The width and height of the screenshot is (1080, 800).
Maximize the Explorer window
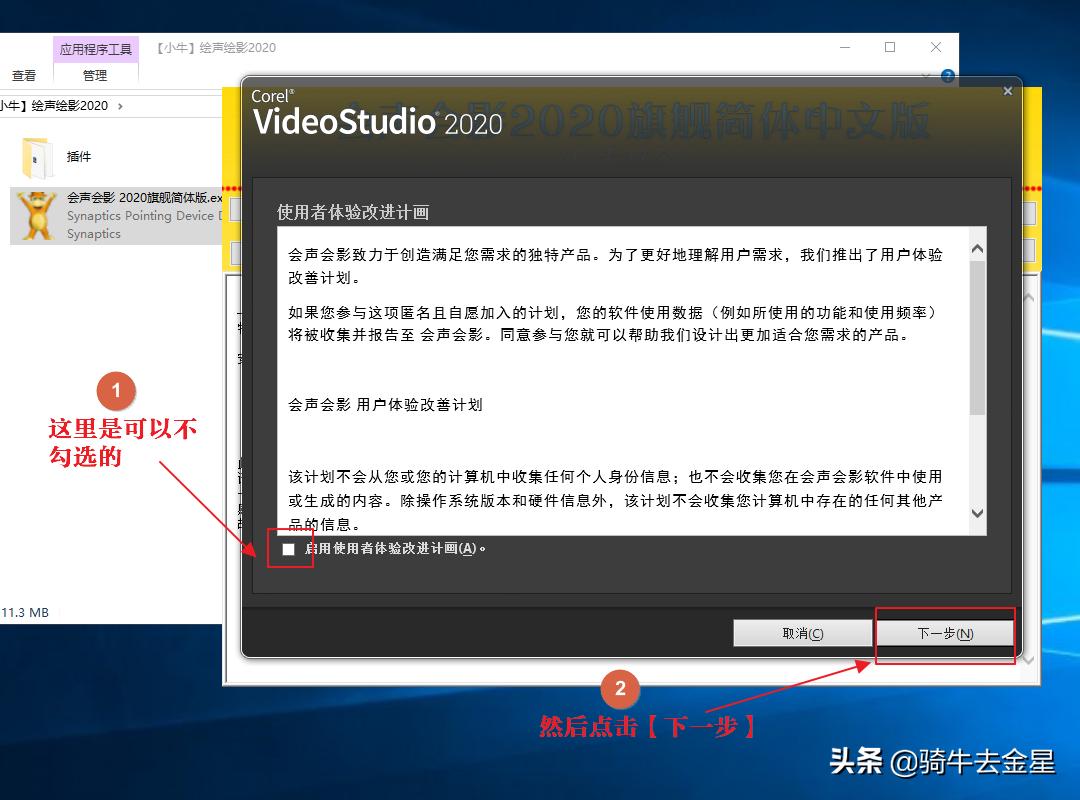coord(890,48)
